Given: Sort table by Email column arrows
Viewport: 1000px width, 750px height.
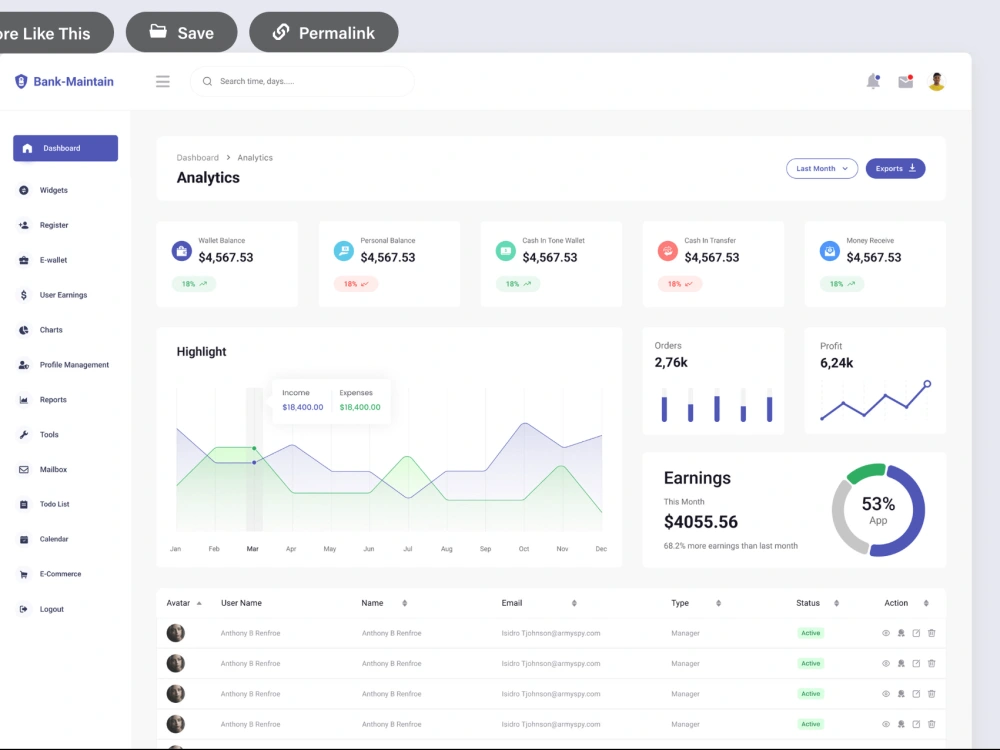Looking at the screenshot, I should (574, 603).
